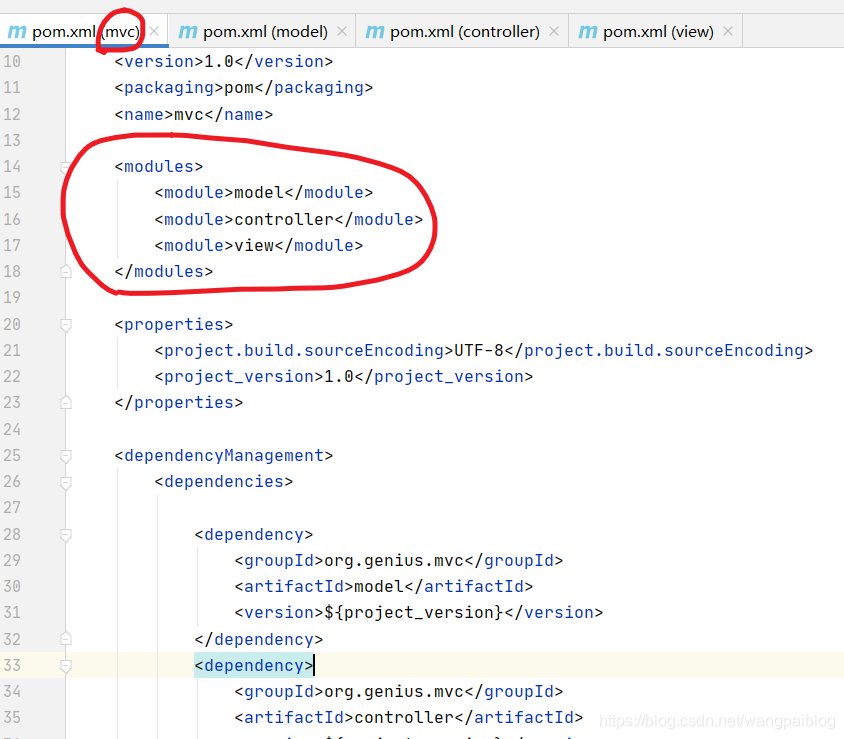Click the closing modules tag
This screenshot has width=844, height=739.
click(164, 271)
